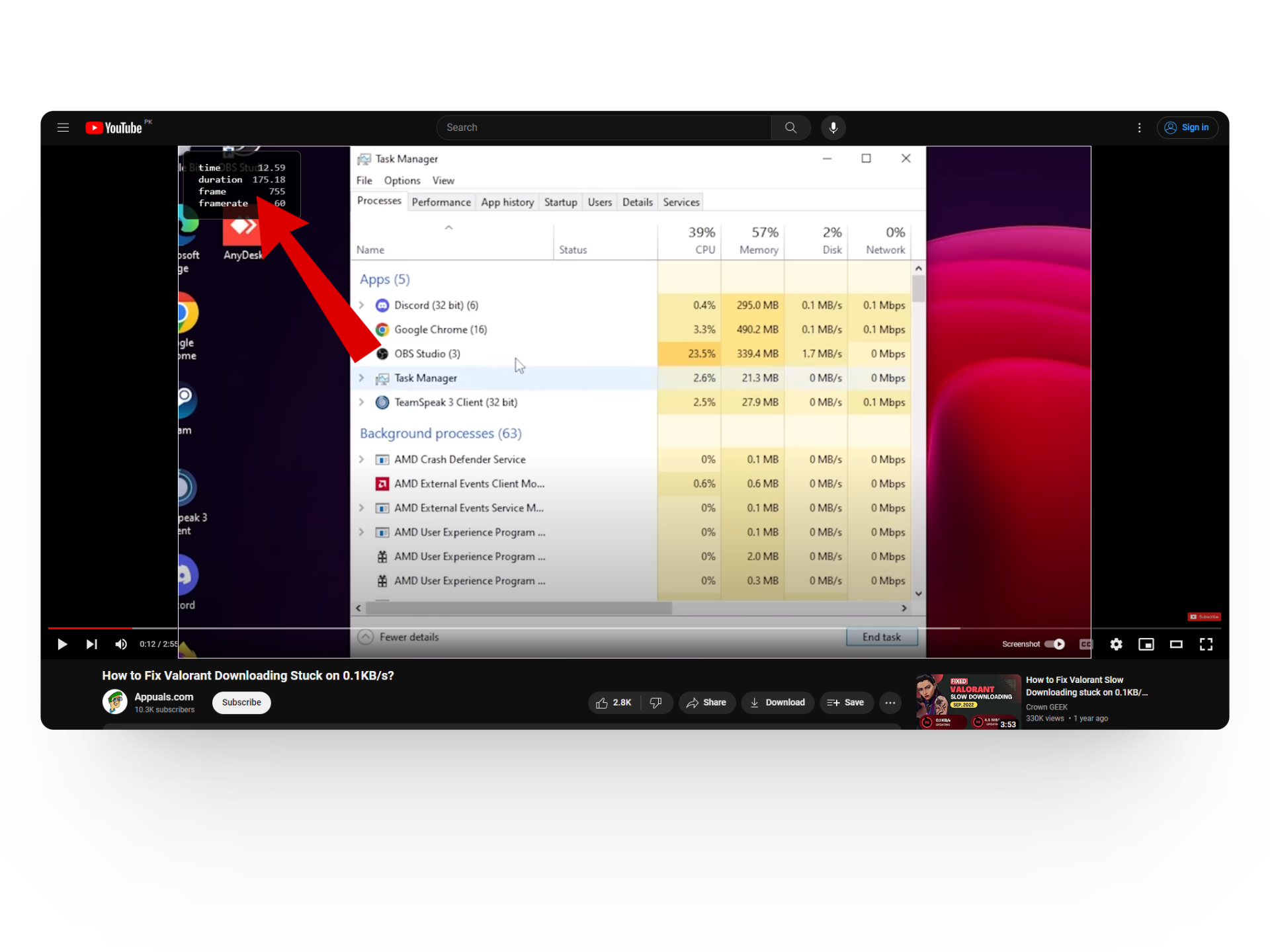
Task: Dislike this video
Action: pyautogui.click(x=656, y=702)
